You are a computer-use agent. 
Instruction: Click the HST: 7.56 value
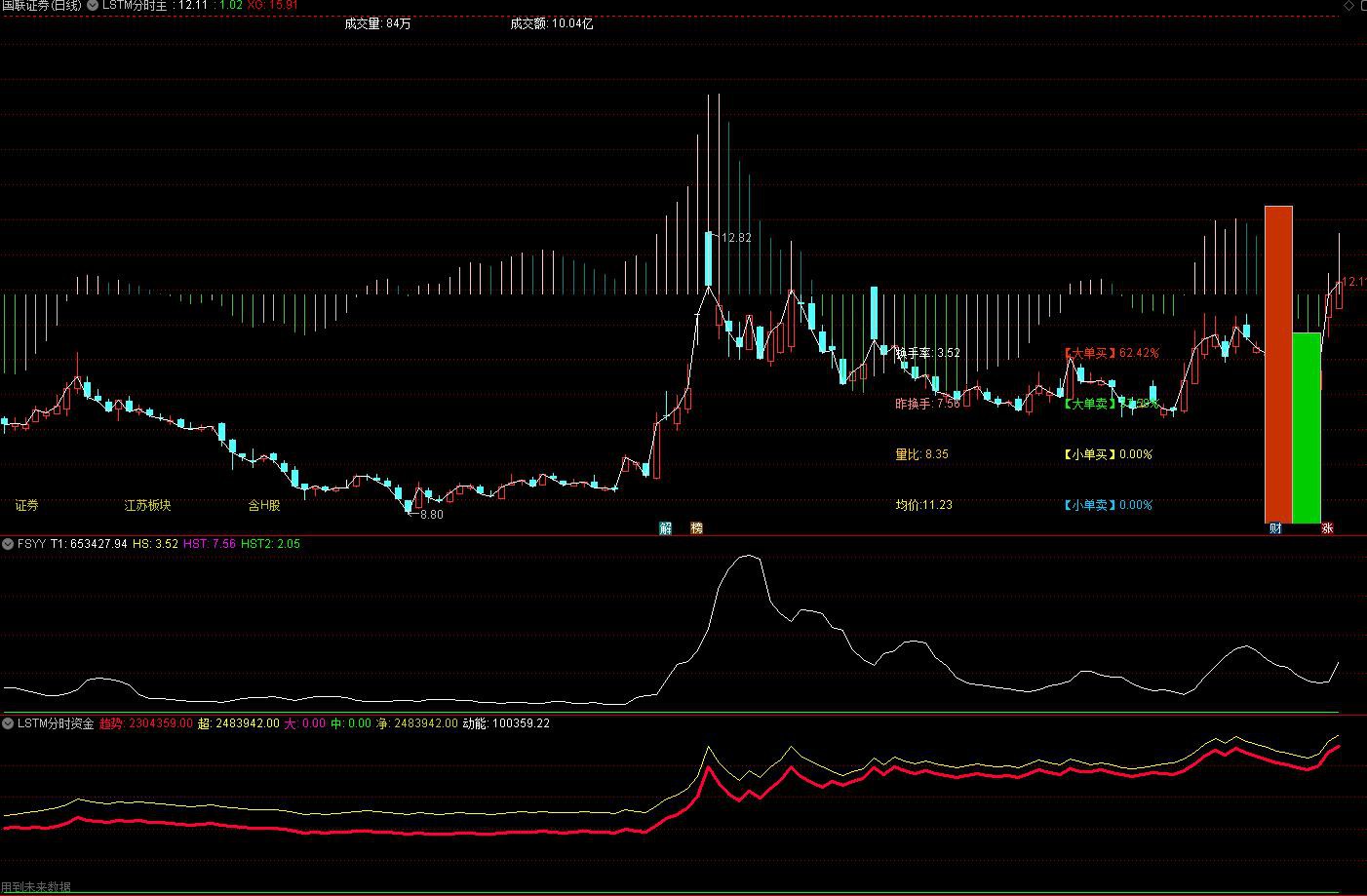(x=210, y=544)
